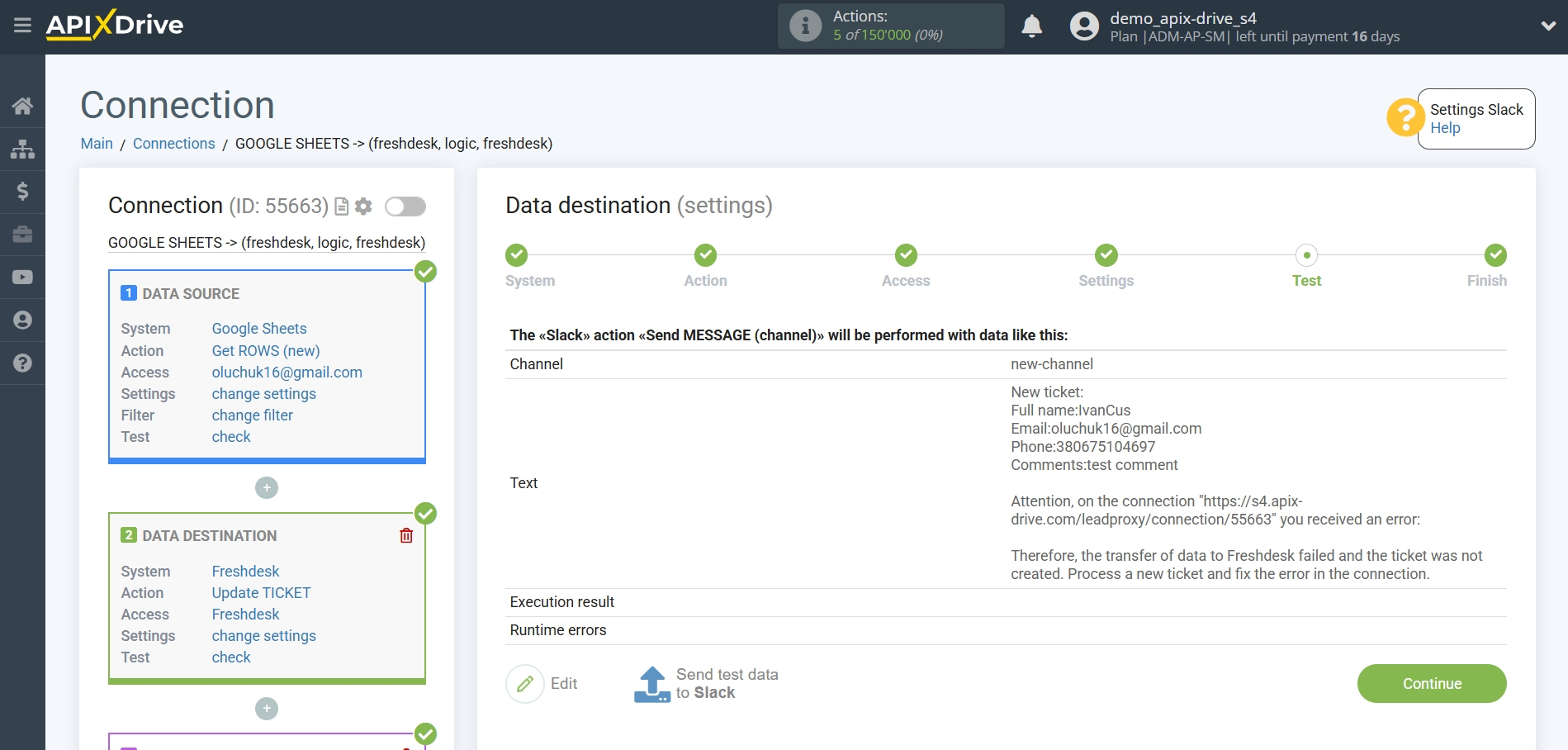
Task: Click the Actions counter 5 of 150'000
Action: tap(888, 35)
